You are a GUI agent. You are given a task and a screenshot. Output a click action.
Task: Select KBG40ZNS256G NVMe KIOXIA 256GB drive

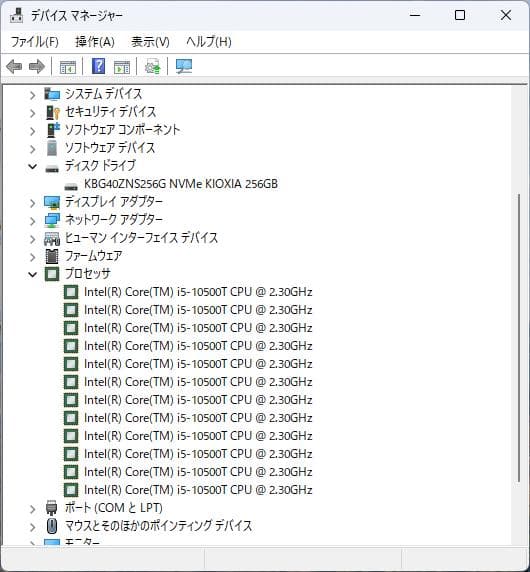[x=181, y=184]
